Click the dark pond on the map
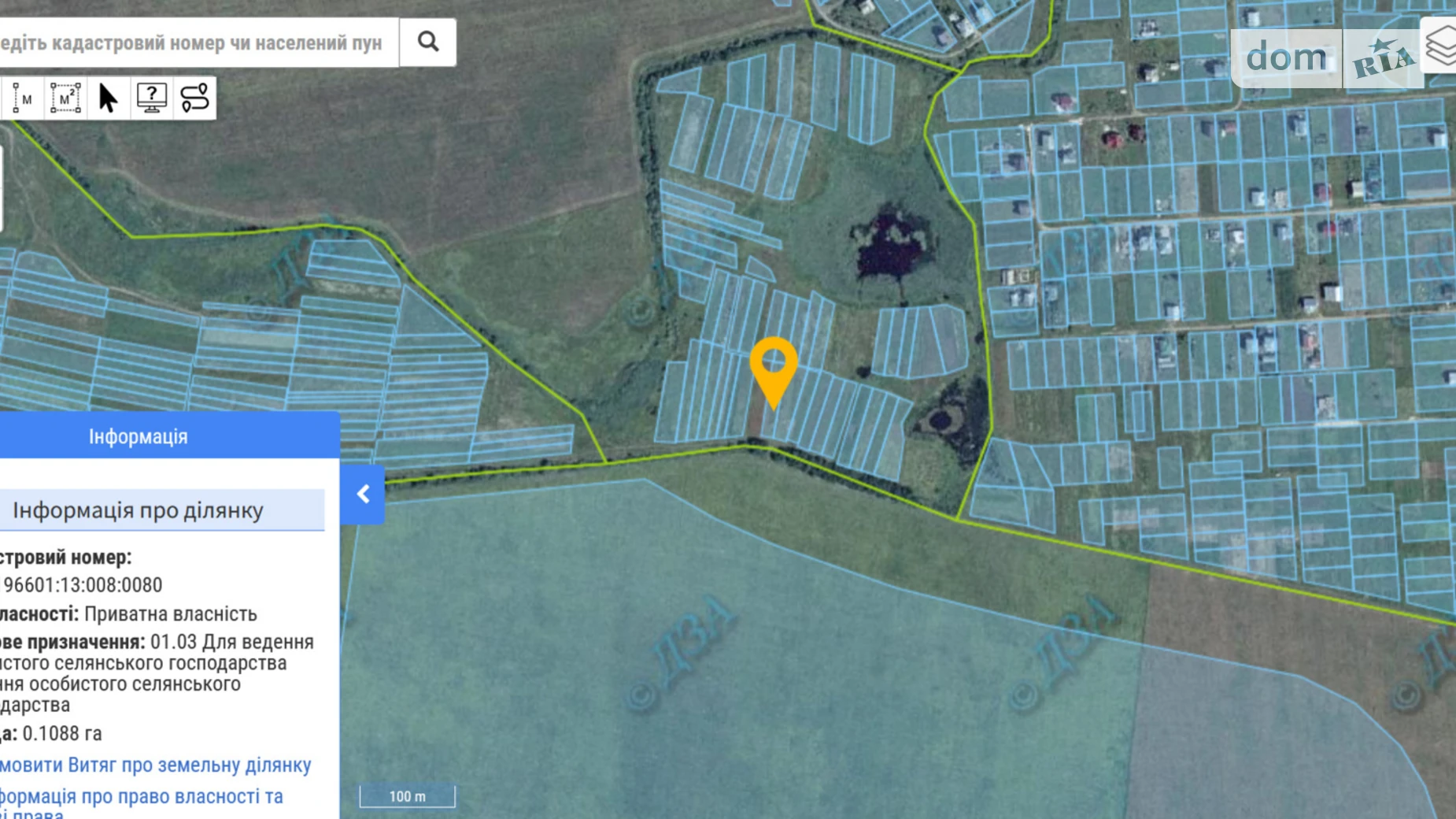 [892, 244]
